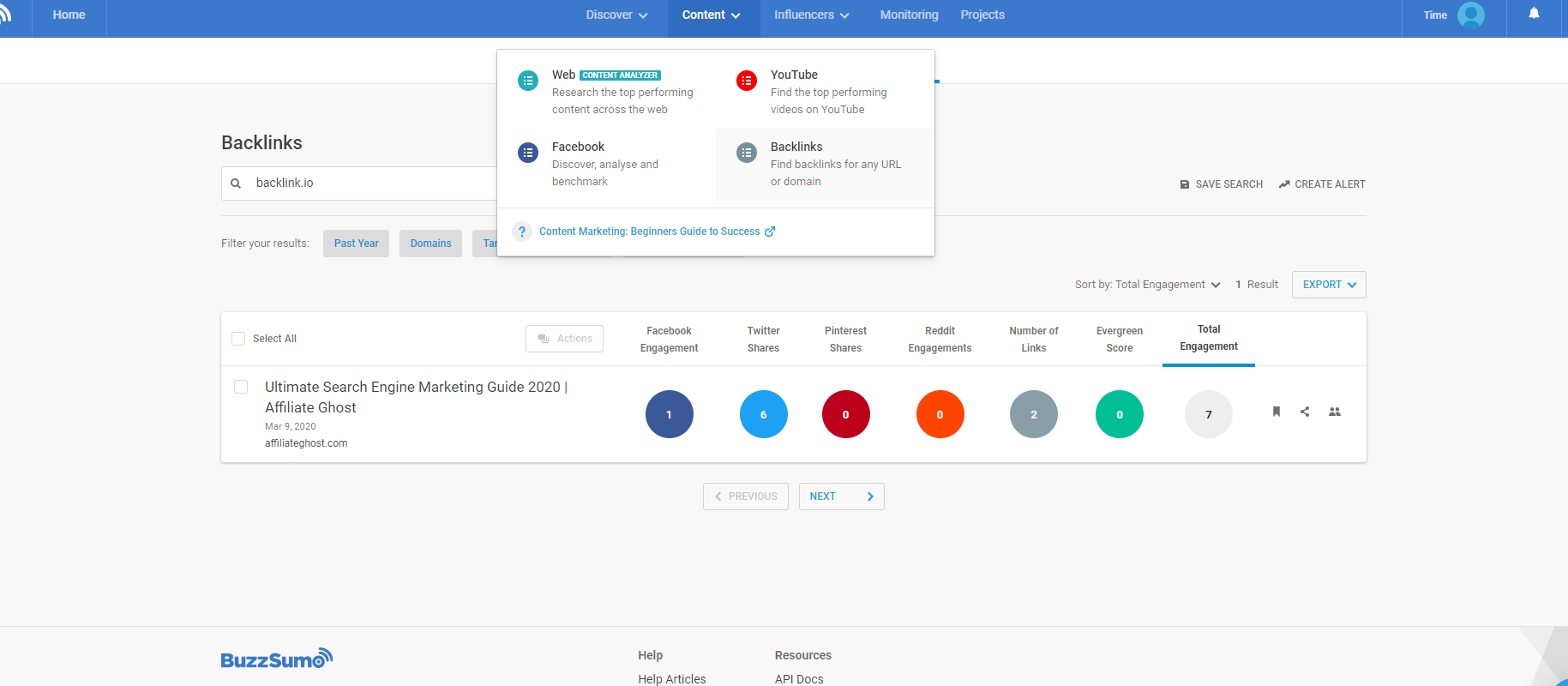The height and width of the screenshot is (686, 1568).
Task: Sort by the Facebook Engagement column header
Action: coord(669,340)
